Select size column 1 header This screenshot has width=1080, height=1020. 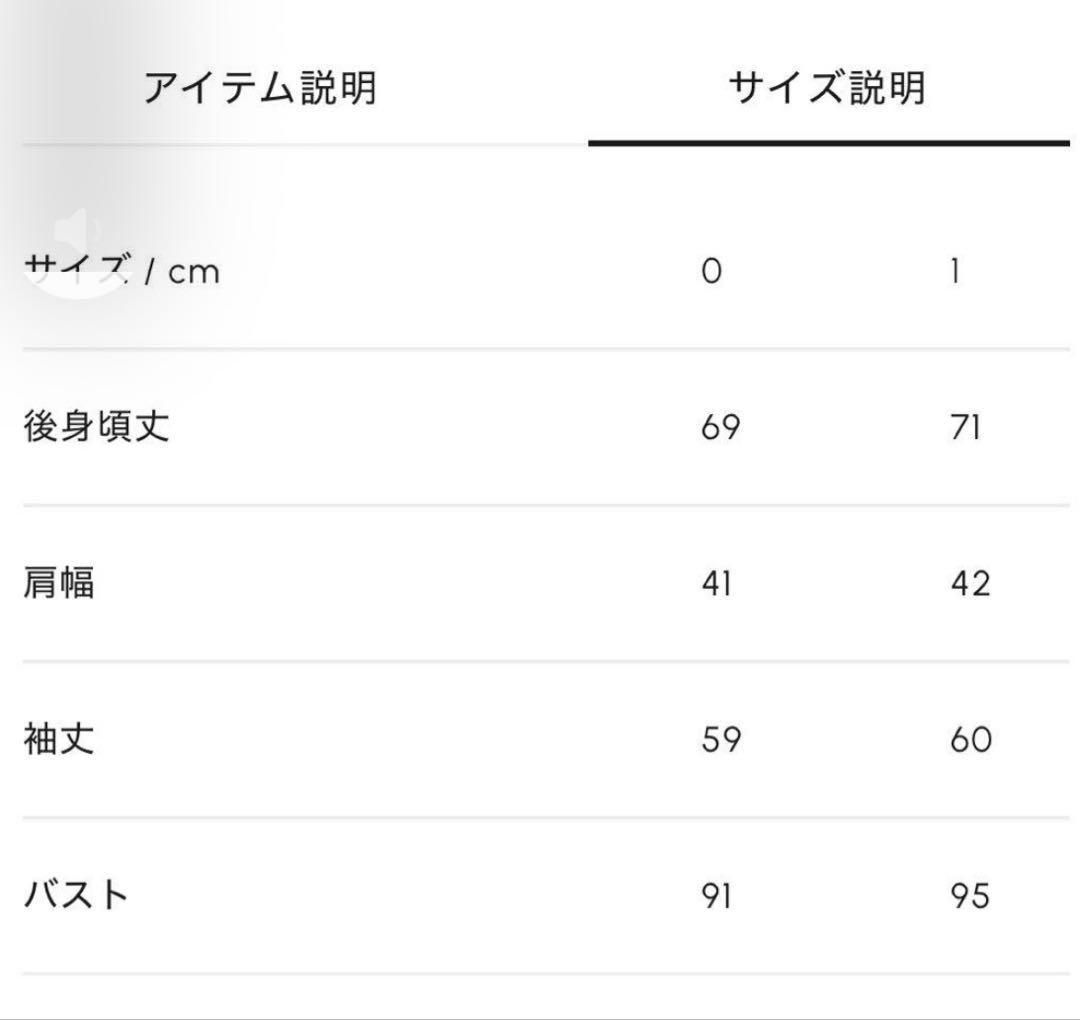pyautogui.click(x=957, y=270)
